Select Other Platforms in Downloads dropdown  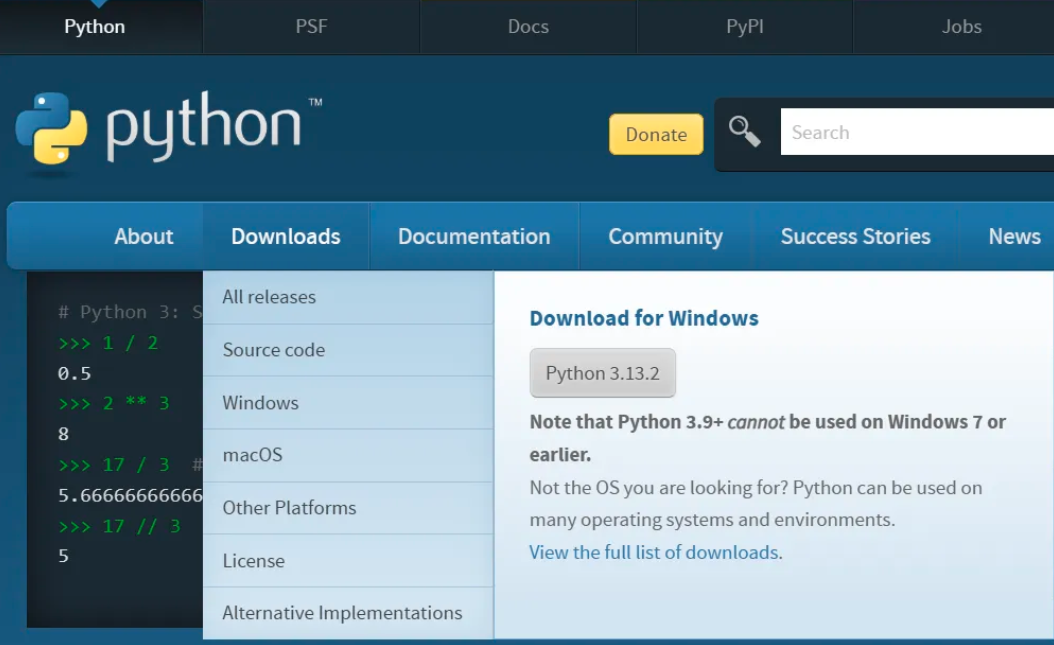point(348,508)
